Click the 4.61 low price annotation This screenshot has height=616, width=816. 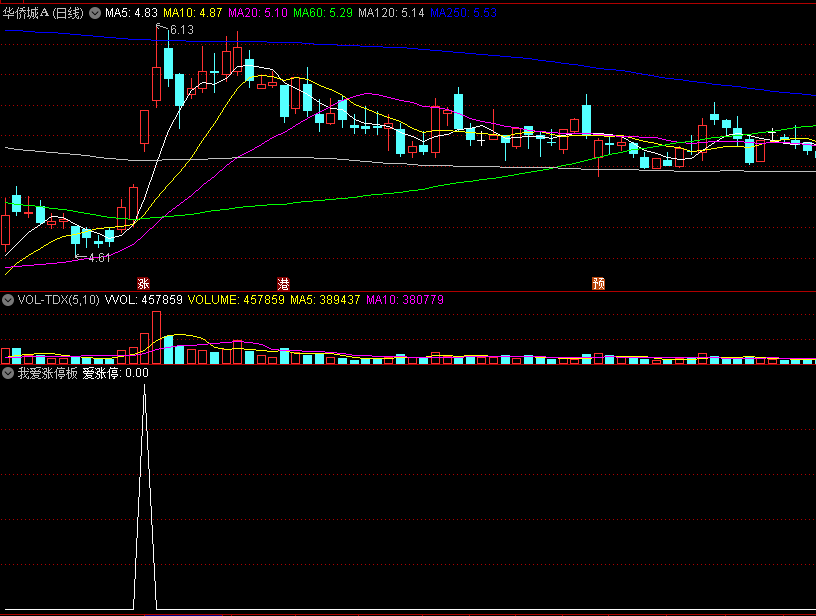click(99, 258)
